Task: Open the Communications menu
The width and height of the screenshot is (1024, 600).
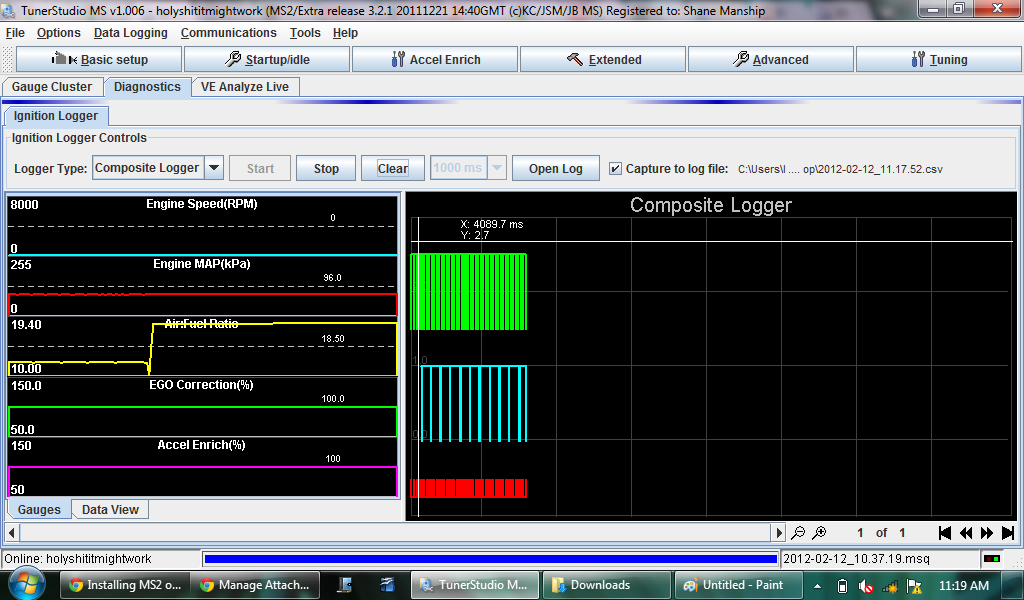Action: pyautogui.click(x=229, y=33)
